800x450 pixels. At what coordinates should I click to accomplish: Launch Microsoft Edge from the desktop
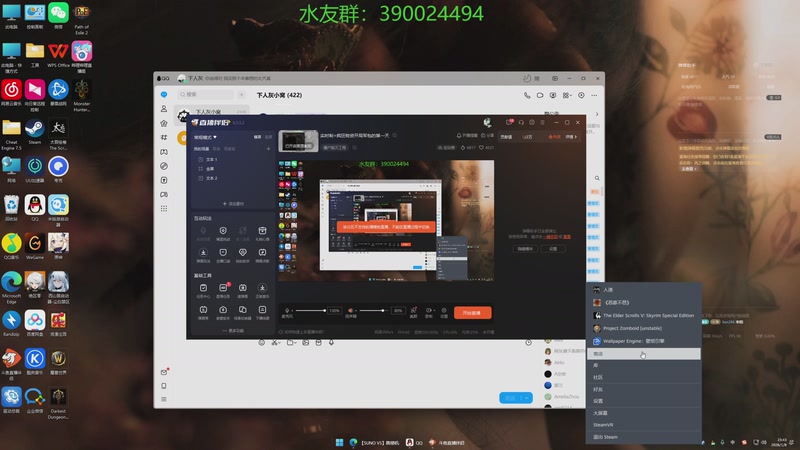tap(11, 288)
